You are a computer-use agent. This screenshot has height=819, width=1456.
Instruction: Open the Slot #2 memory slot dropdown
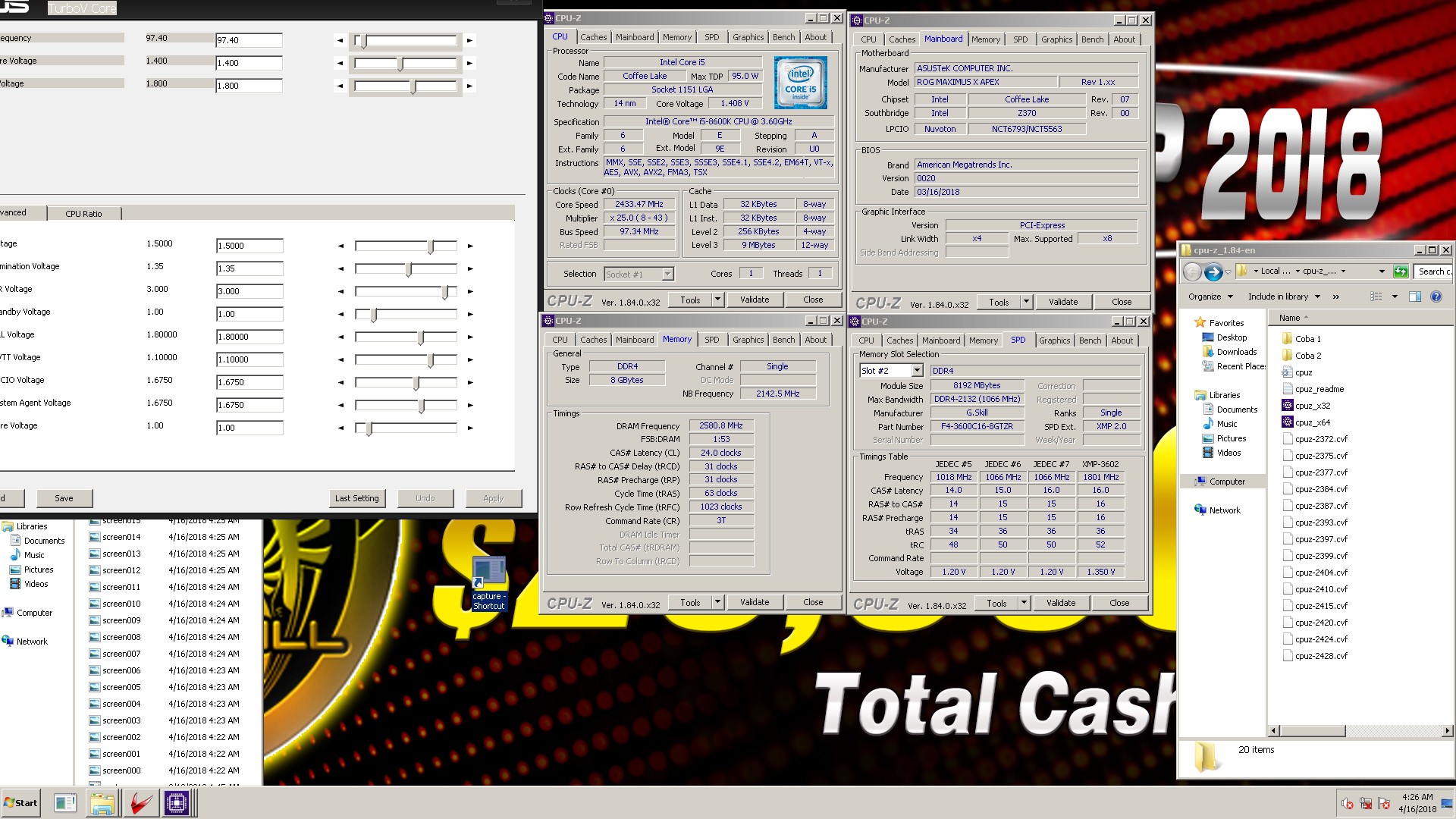[917, 371]
